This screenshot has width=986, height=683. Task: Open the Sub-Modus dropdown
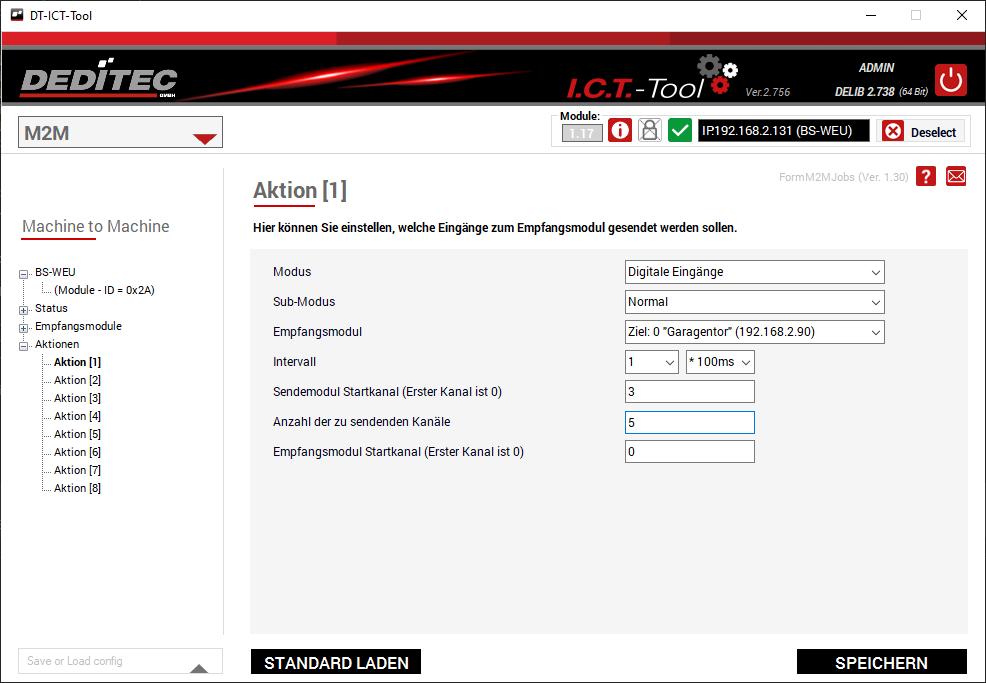754,302
